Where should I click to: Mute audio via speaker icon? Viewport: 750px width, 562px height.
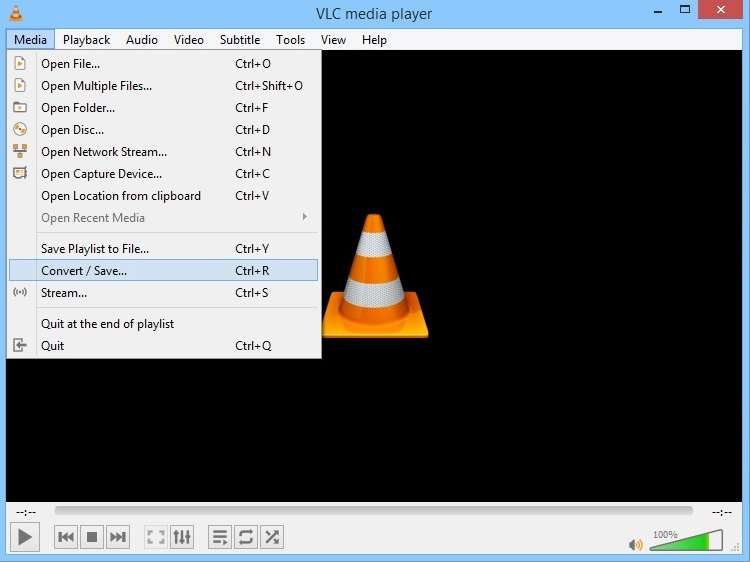coord(636,544)
